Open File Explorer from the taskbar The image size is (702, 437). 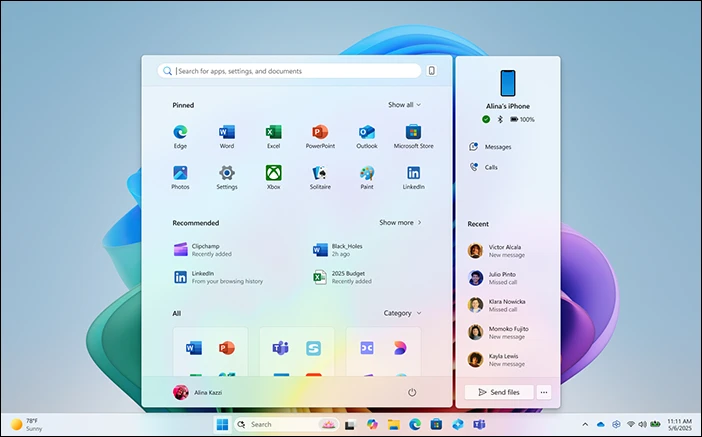393,424
